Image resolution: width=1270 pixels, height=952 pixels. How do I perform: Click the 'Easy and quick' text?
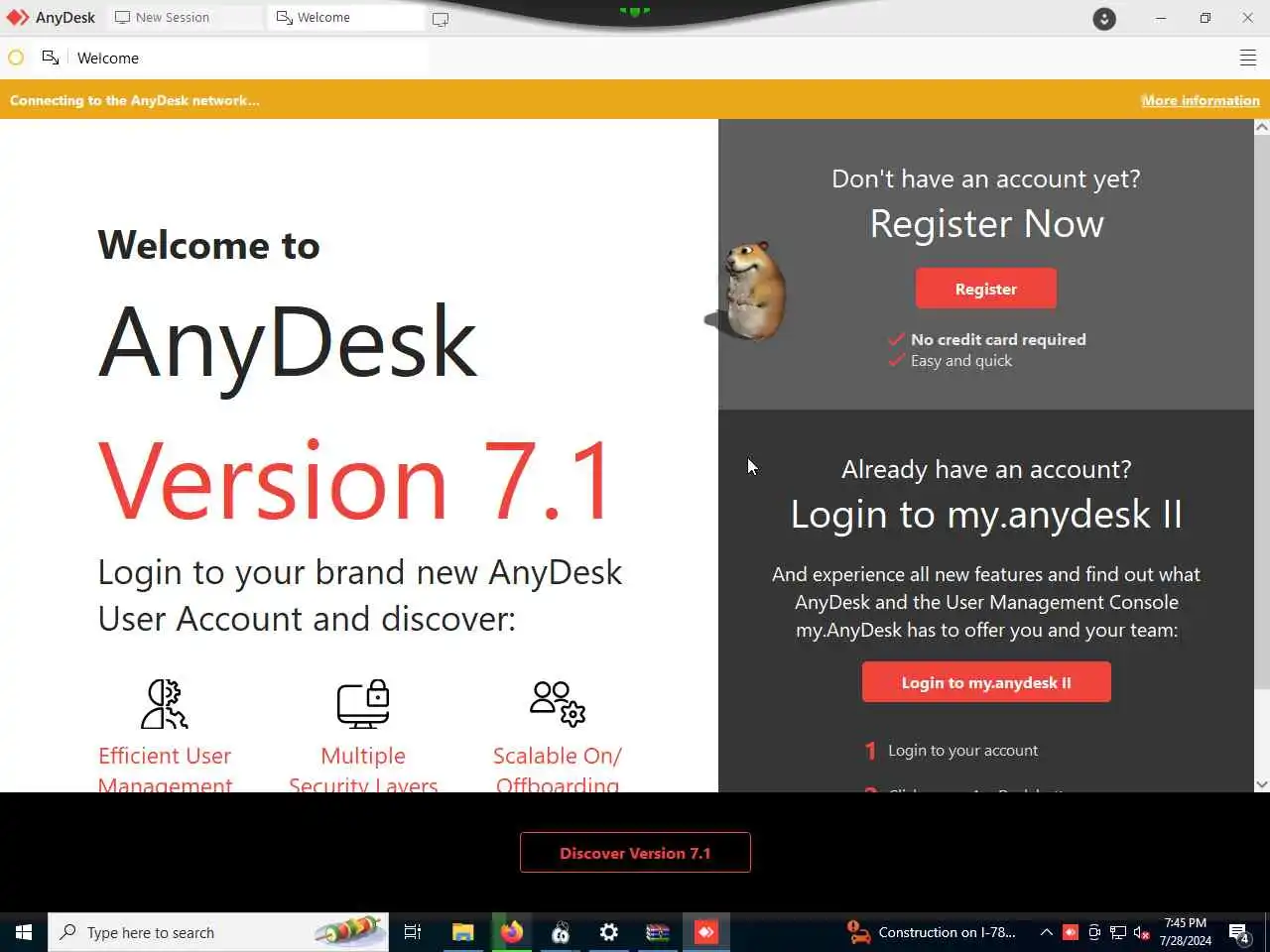pos(961,361)
